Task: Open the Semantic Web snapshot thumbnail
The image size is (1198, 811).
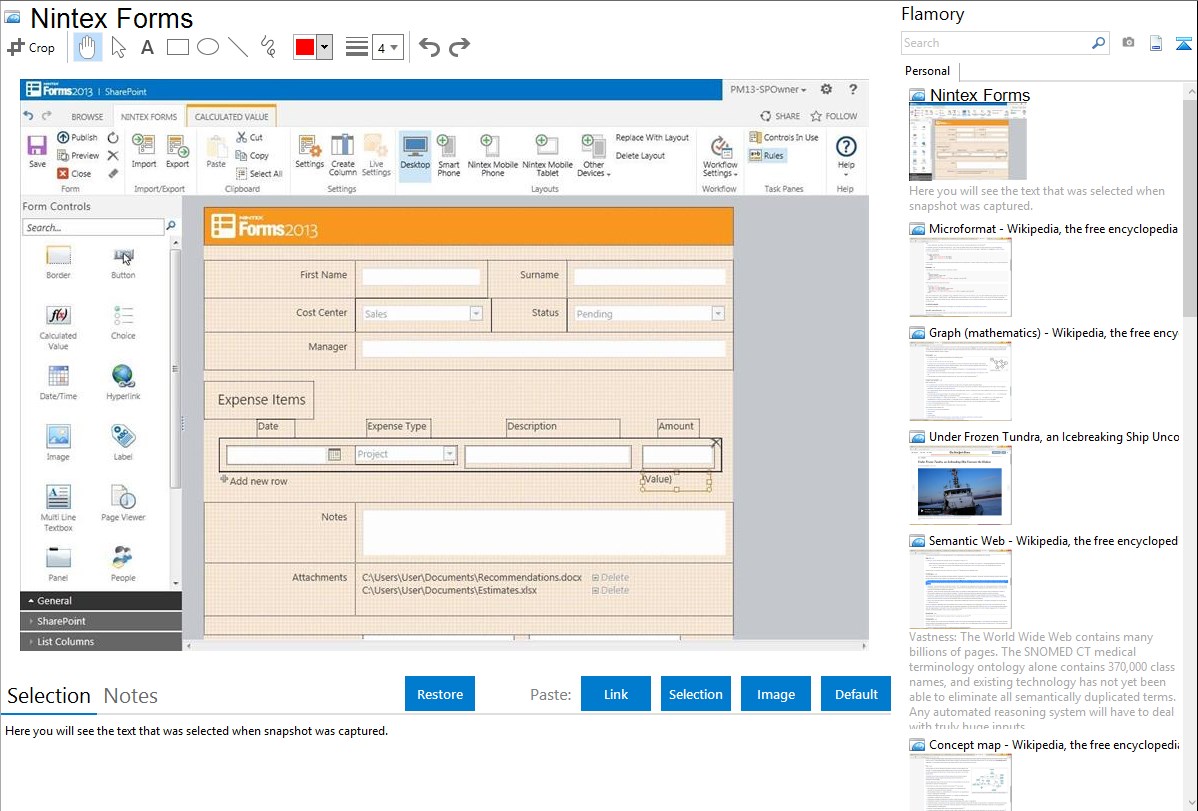Action: click(x=960, y=589)
